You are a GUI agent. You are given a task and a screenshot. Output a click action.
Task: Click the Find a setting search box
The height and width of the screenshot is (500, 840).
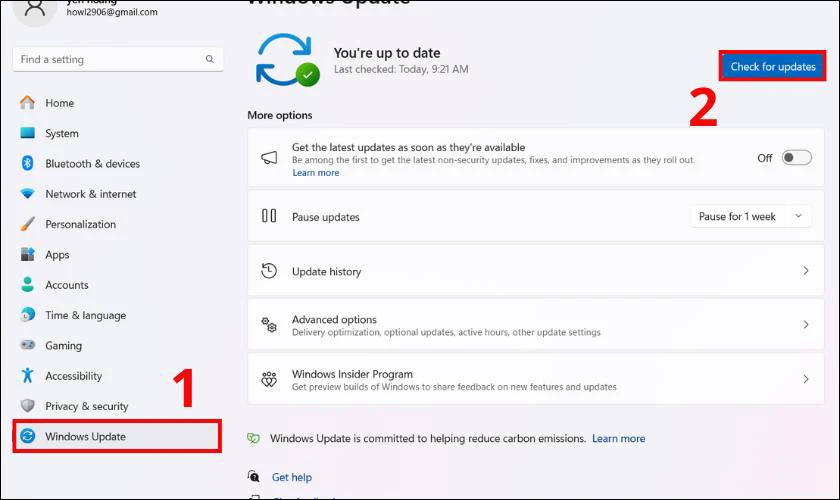pyautogui.click(x=117, y=59)
